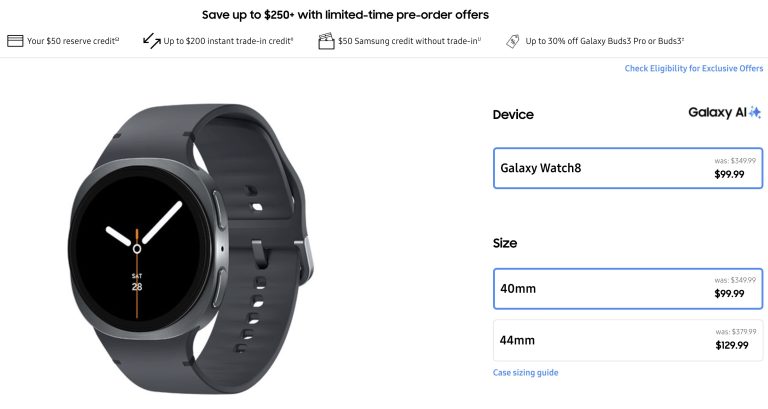768x409 pixels.
Task: Click the discount tag icon near Buds3 offer
Action: pyautogui.click(x=512, y=41)
